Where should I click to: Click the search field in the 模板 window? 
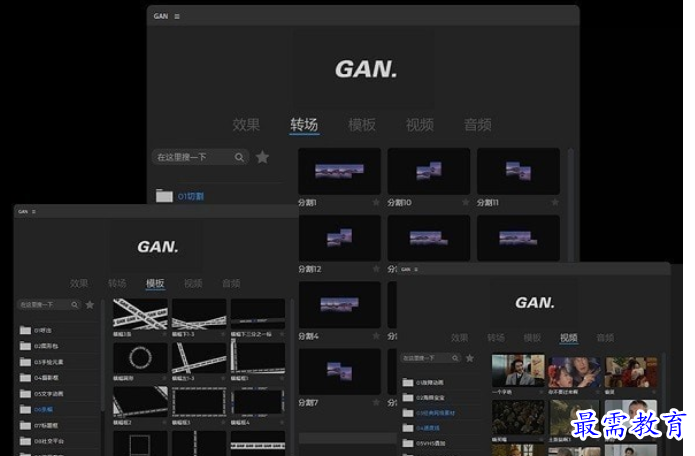tap(49, 305)
